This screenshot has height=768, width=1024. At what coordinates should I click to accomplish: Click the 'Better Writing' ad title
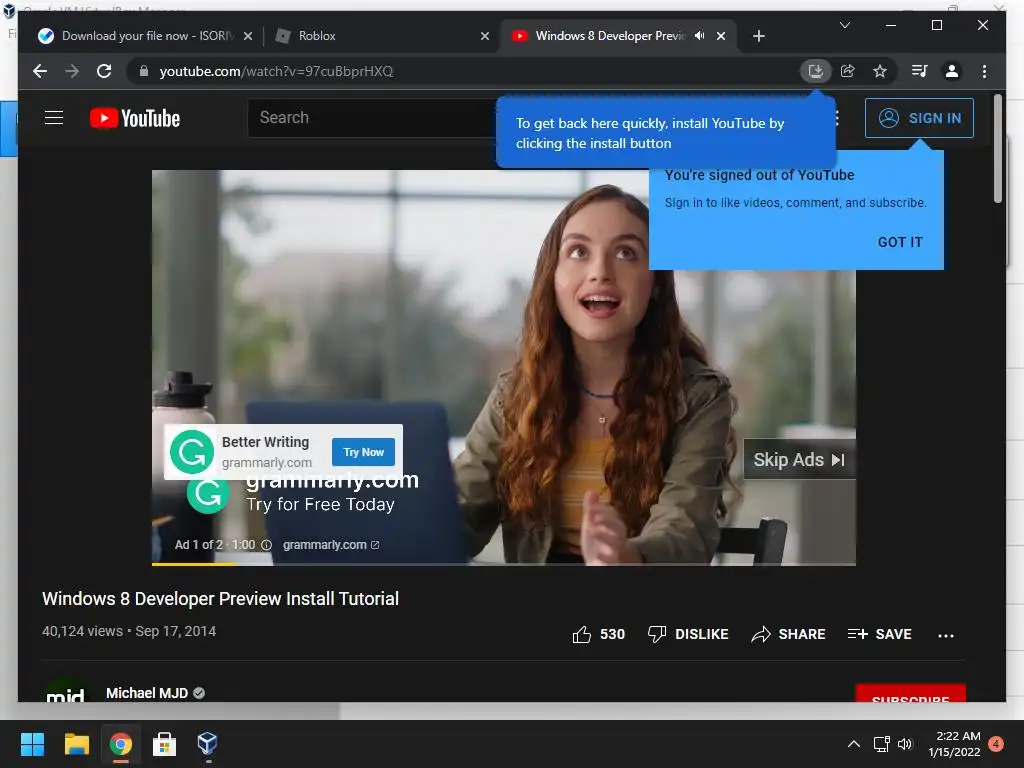265,442
